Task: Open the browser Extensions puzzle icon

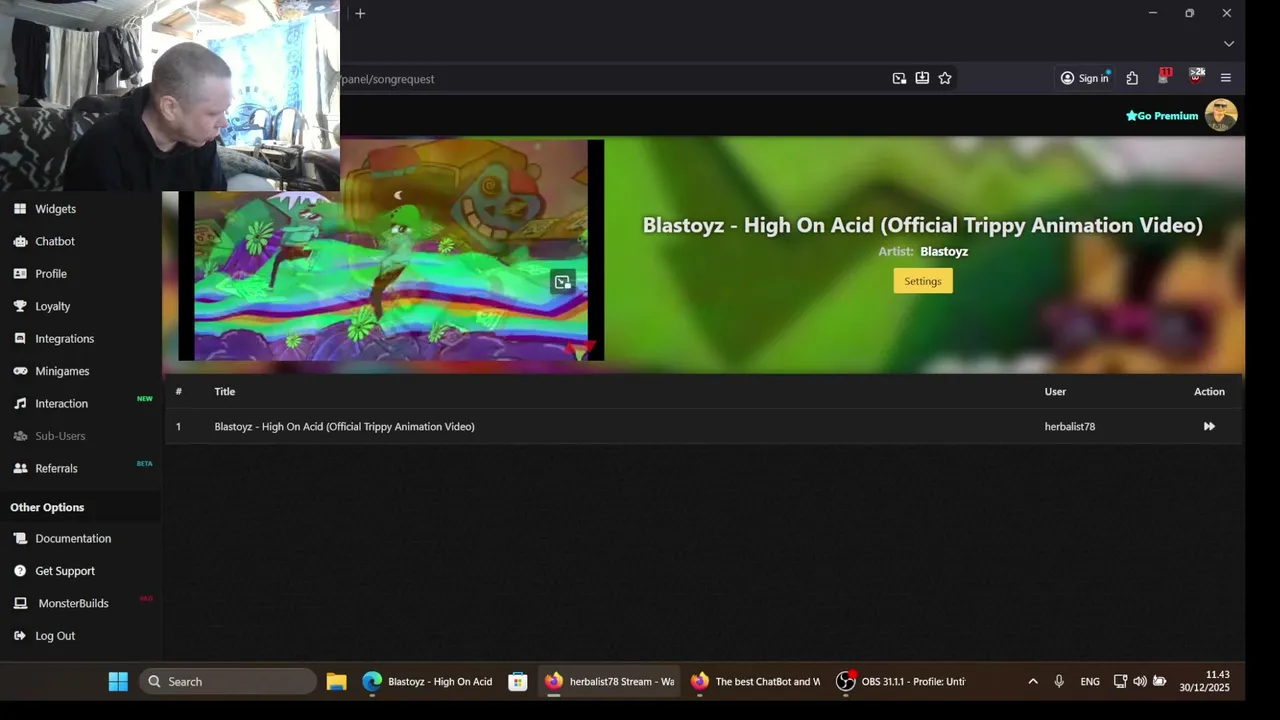Action: 1132,78
